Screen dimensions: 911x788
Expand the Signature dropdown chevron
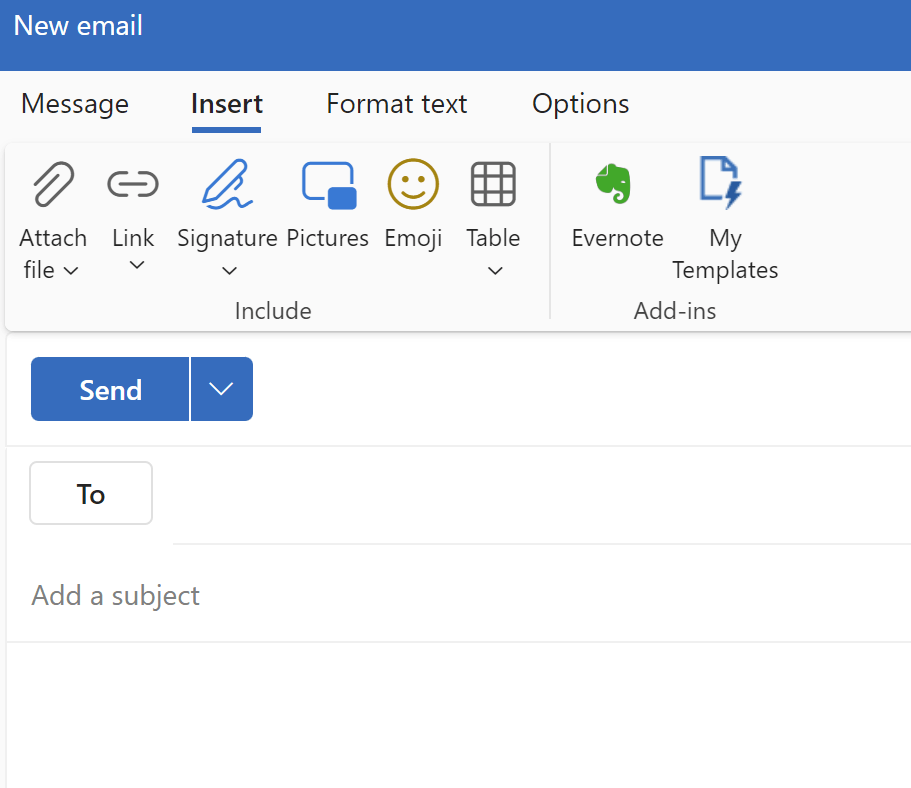[229, 271]
